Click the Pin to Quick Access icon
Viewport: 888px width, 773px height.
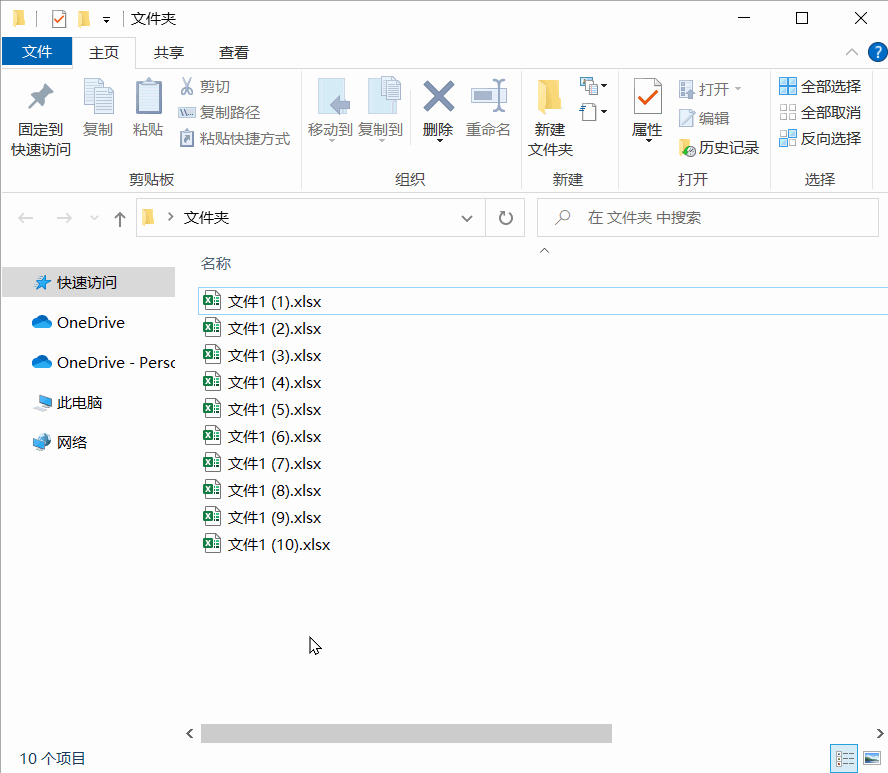pyautogui.click(x=40, y=98)
